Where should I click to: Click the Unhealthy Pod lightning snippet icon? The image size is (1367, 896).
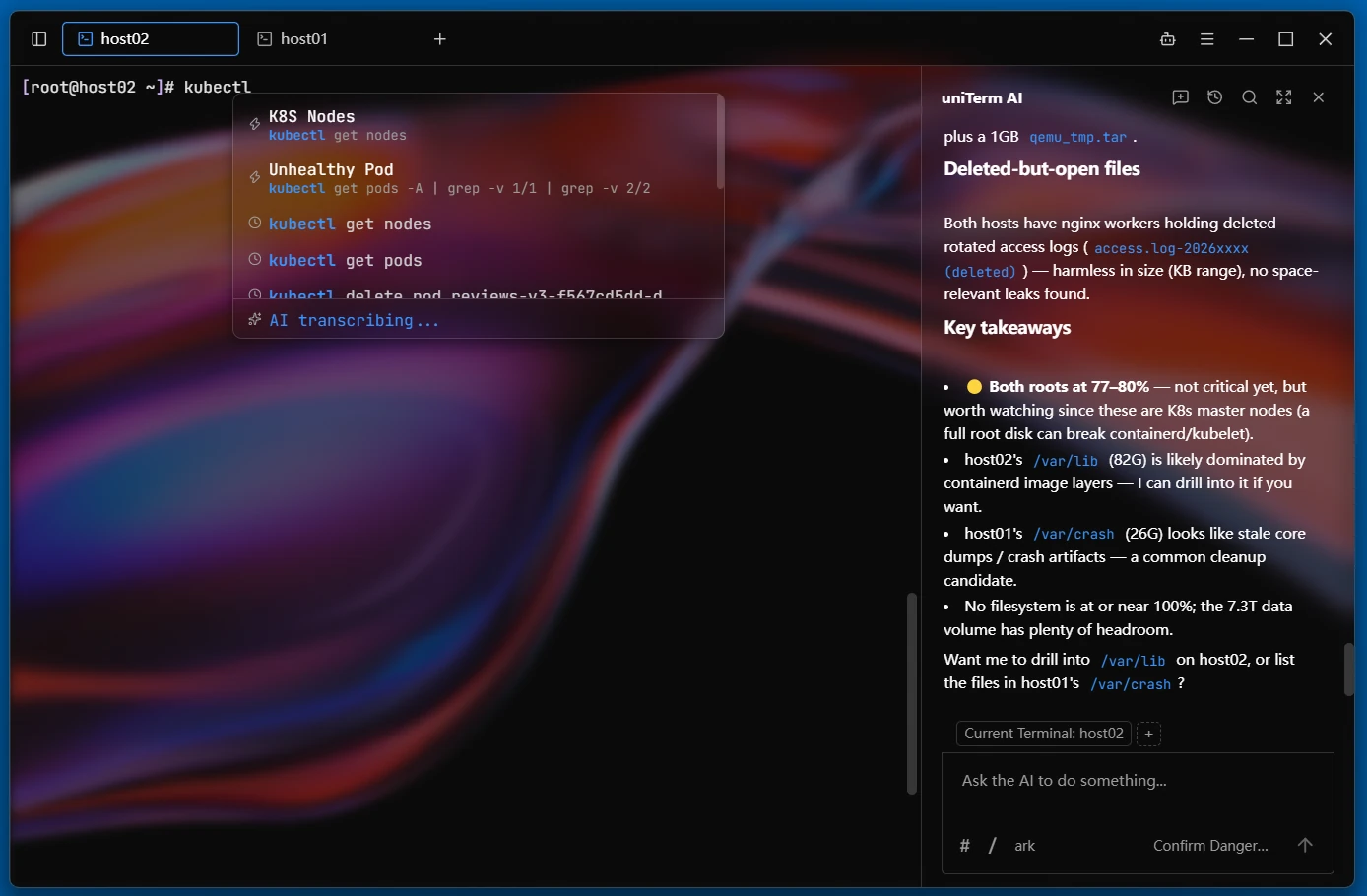coord(254,178)
